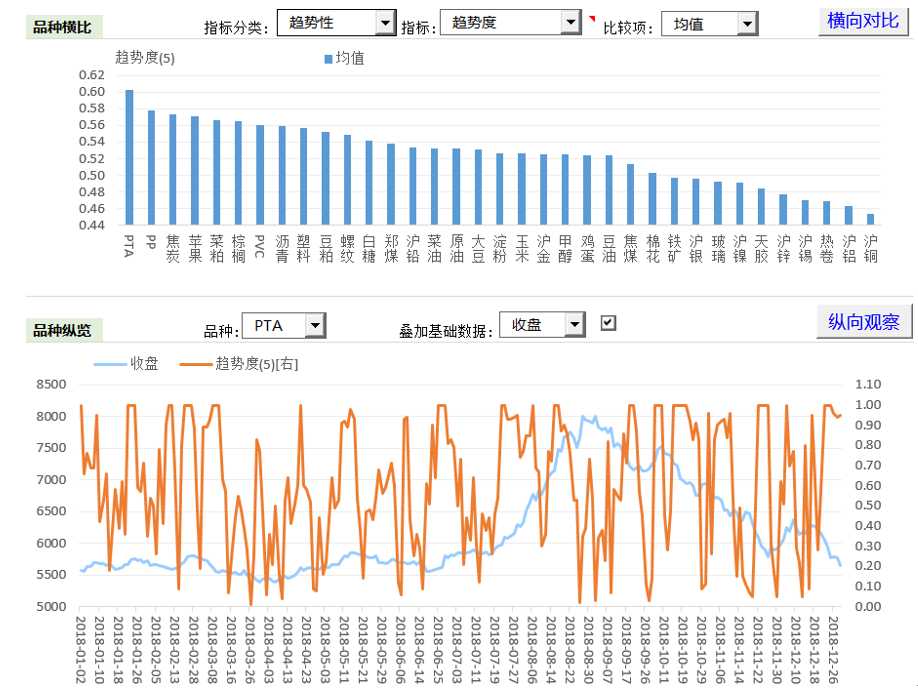Click the 横向对比 button
918x699 pixels.
[863, 21]
